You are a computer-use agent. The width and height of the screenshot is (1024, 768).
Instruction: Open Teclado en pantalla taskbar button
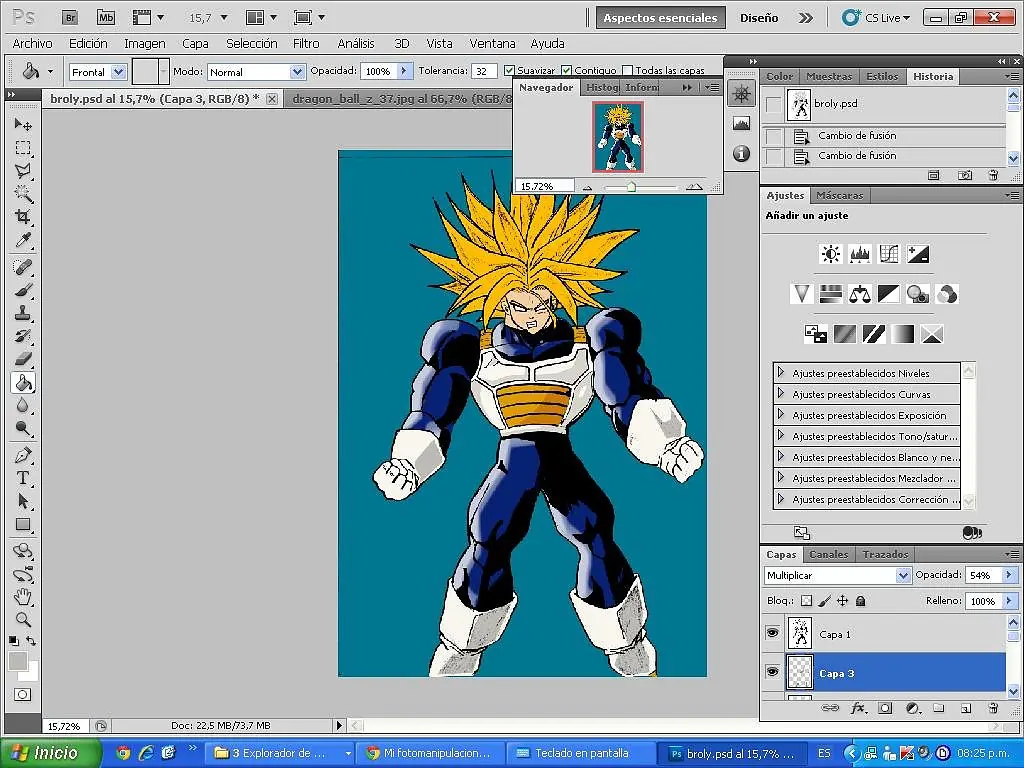point(581,753)
